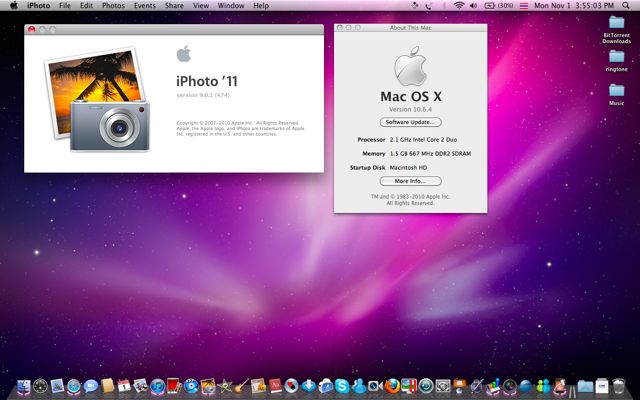Click Version 10.6.4 text
Viewport: 640px width, 400px height.
tap(410, 109)
